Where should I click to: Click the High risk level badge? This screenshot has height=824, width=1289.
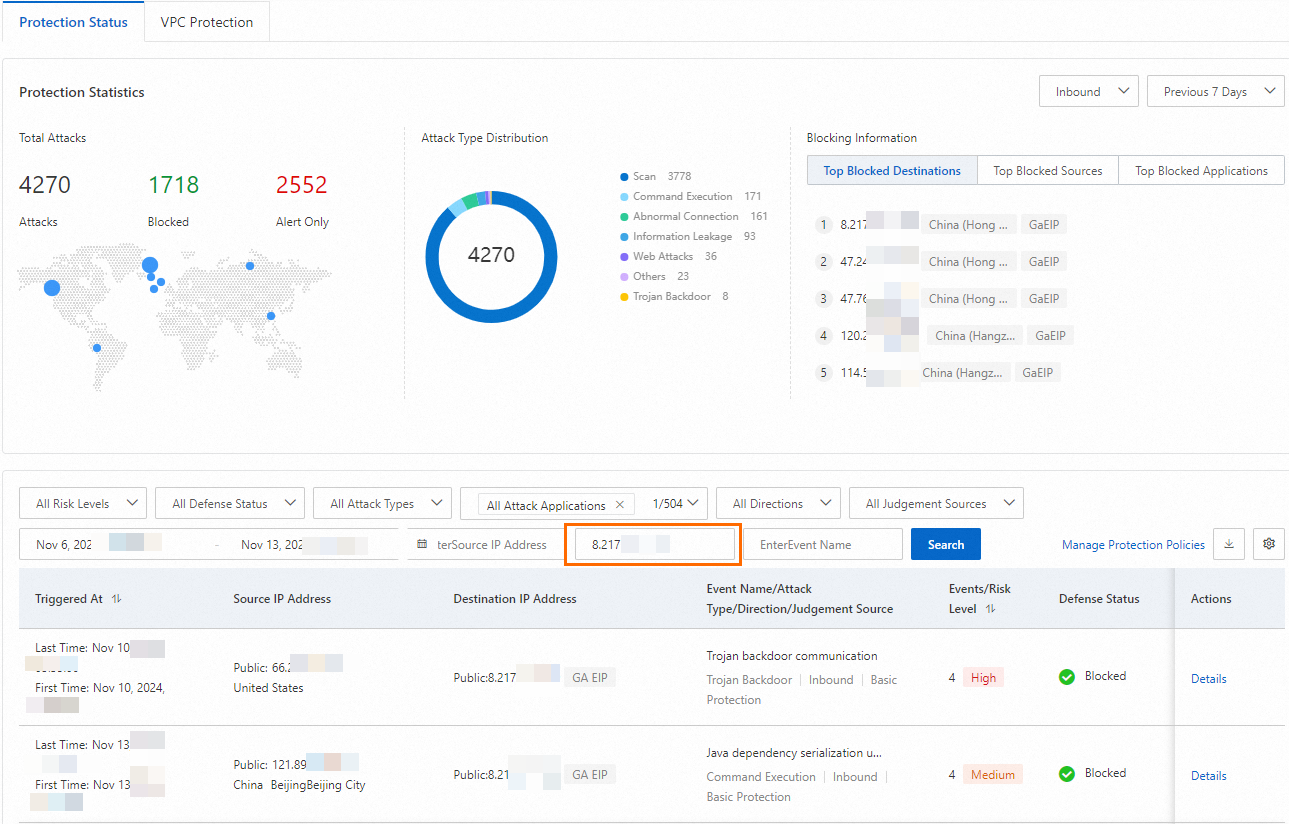coord(983,678)
